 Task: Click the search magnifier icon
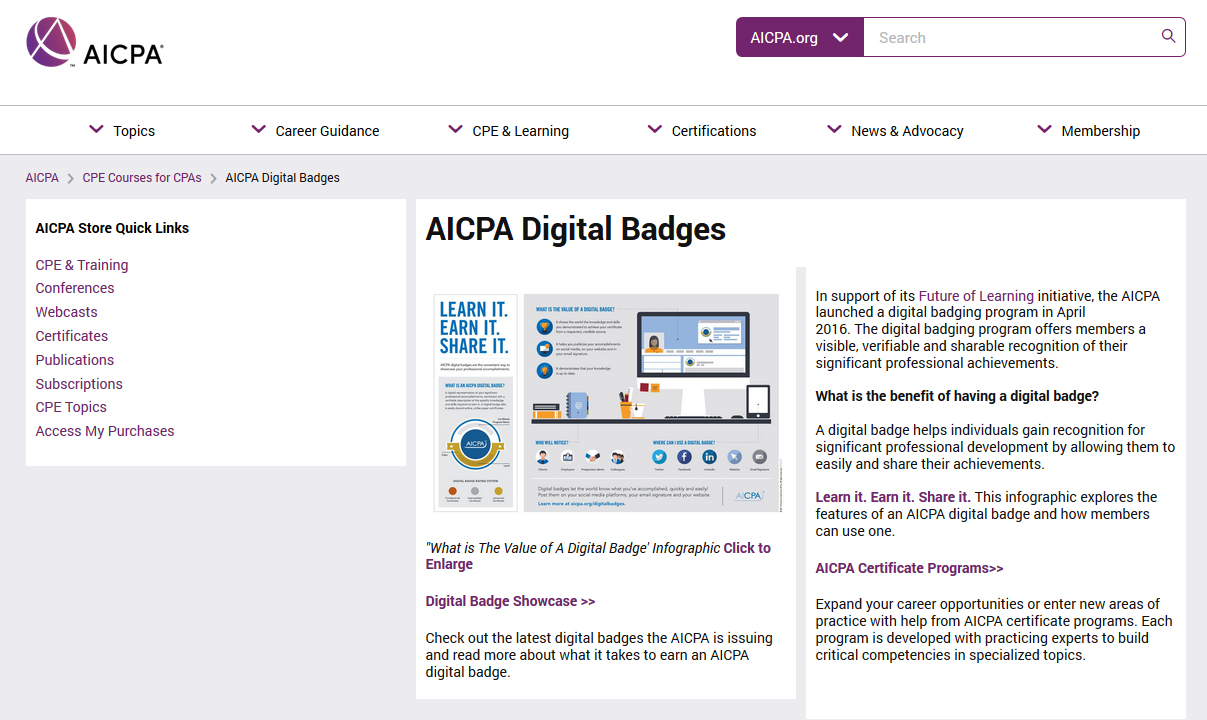[x=1168, y=37]
